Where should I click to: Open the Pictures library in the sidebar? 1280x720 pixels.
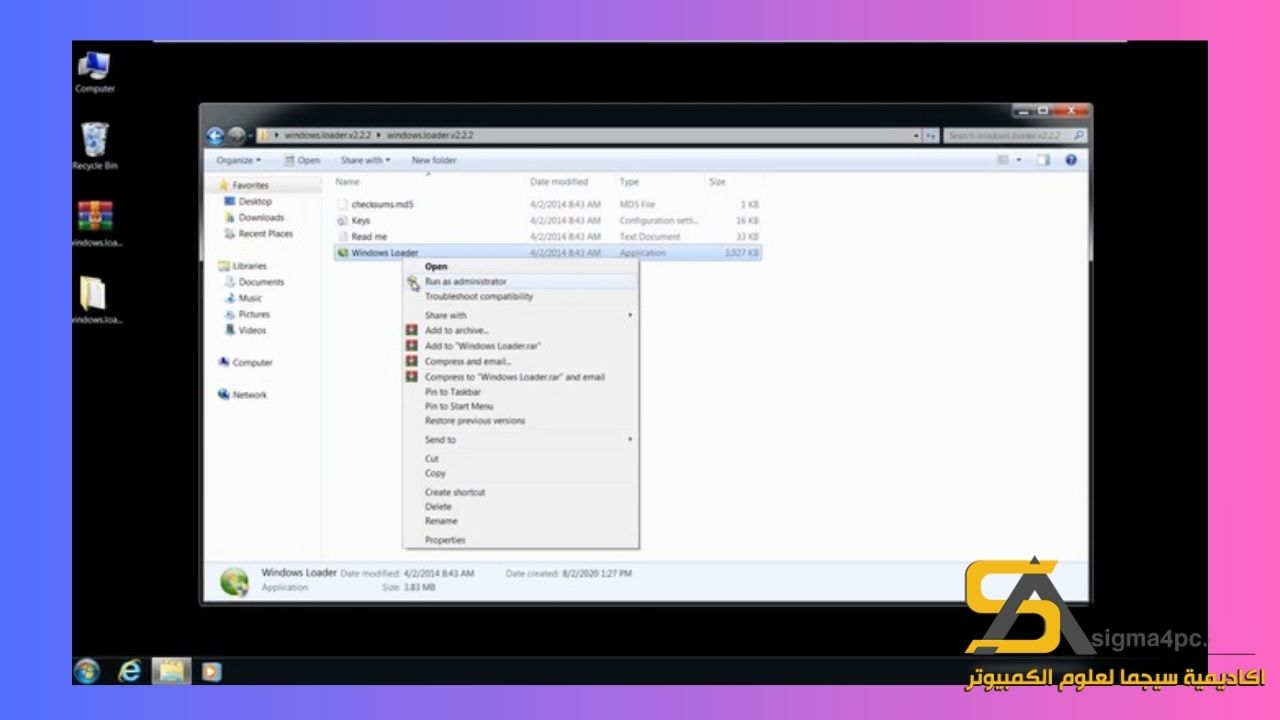pyautogui.click(x=254, y=314)
